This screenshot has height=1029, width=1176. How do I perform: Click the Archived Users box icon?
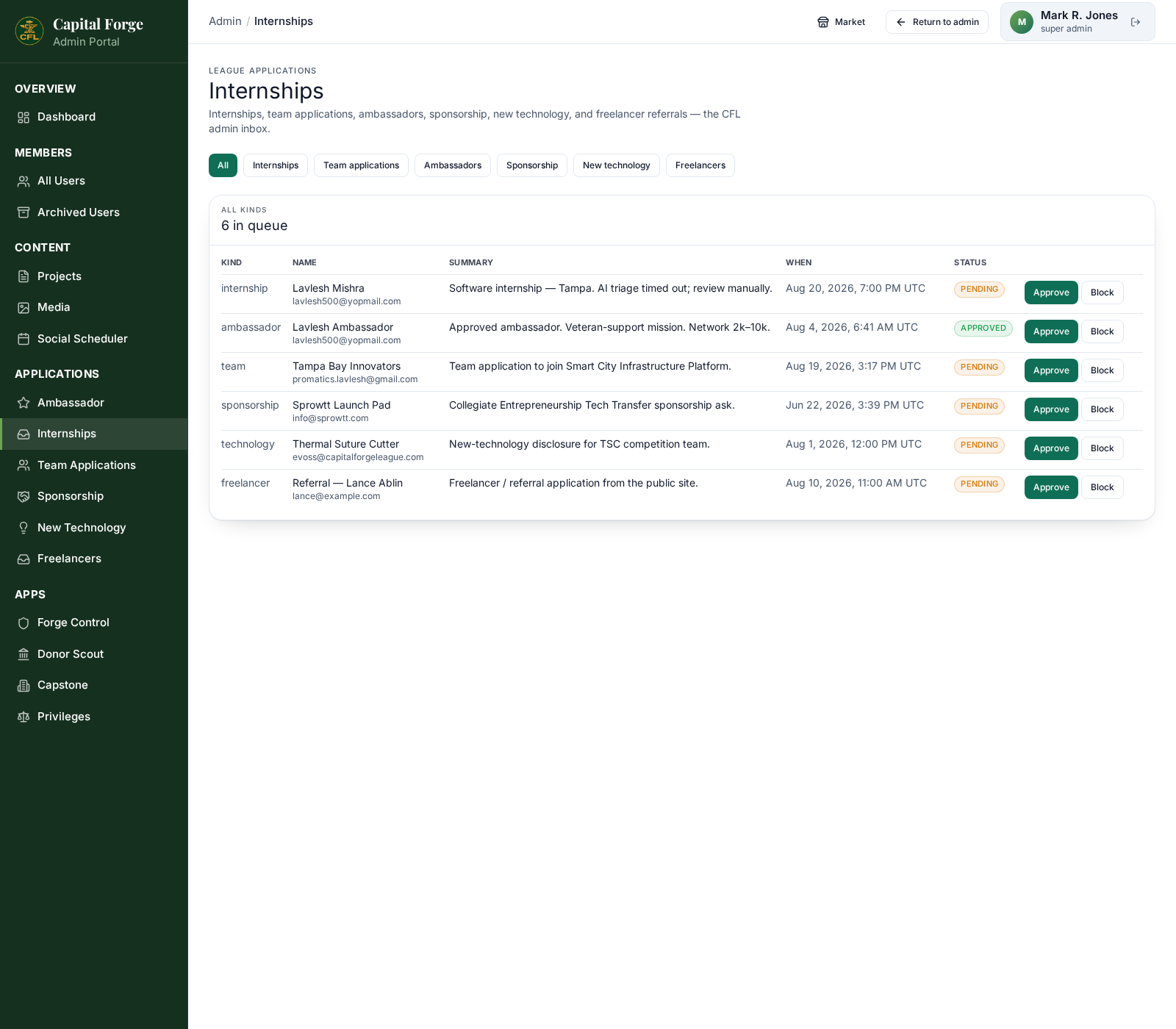click(24, 212)
